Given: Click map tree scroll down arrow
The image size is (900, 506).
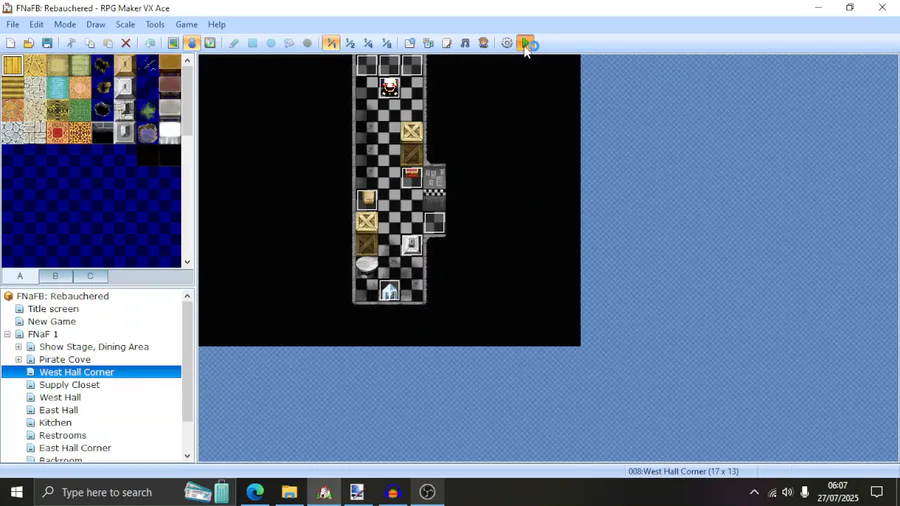Looking at the screenshot, I should pyautogui.click(x=188, y=456).
